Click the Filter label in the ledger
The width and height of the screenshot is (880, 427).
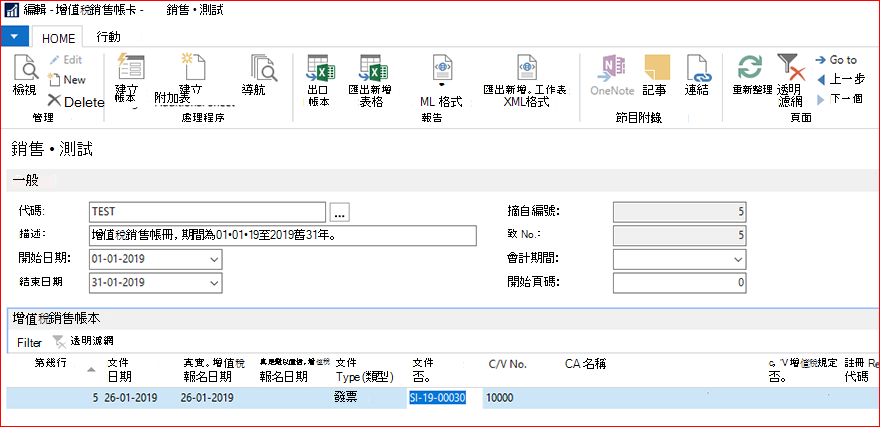tap(29, 342)
